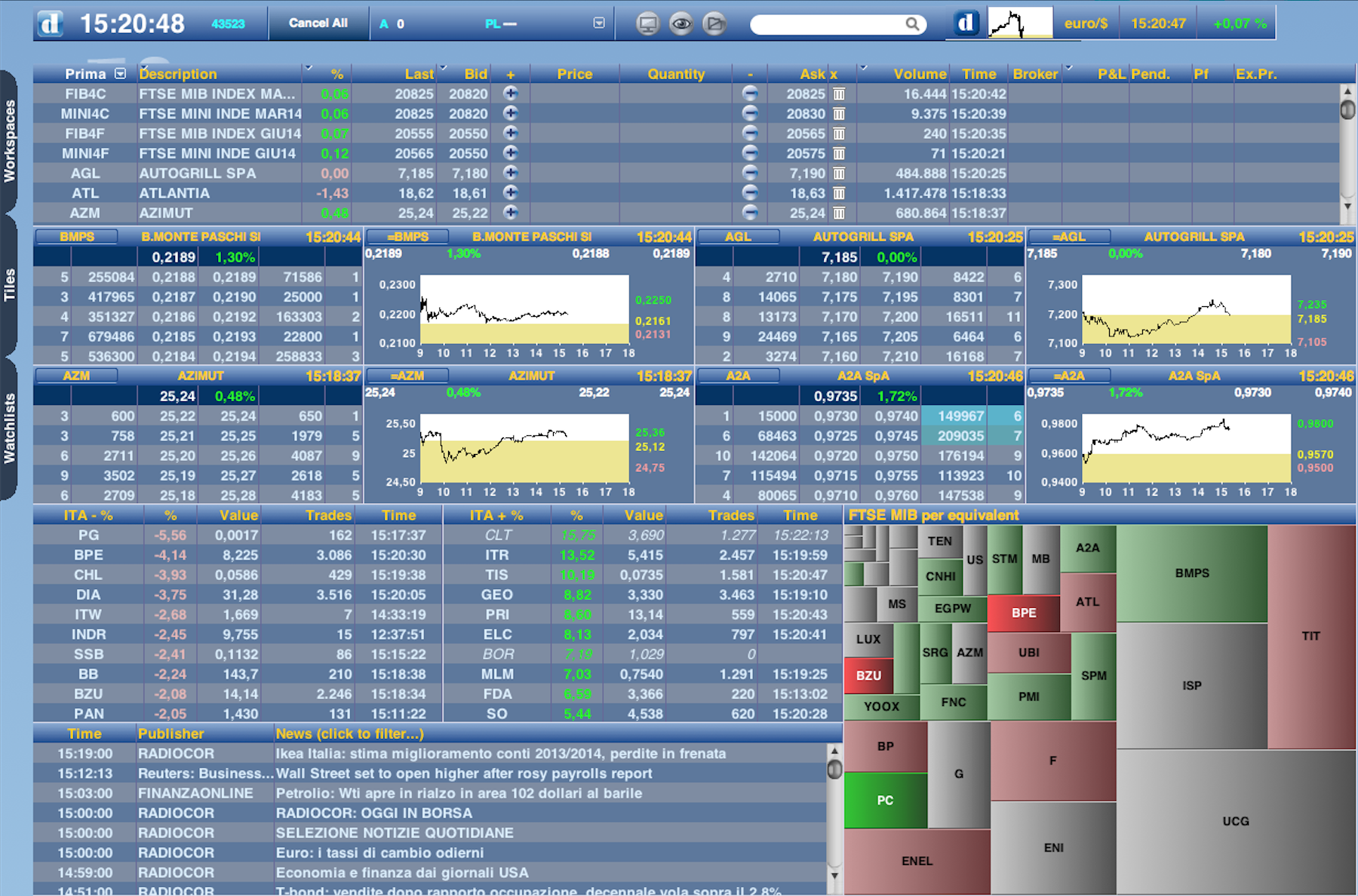The width and height of the screenshot is (1358, 896).
Task: Click the Directa logo next to mini chart
Action: click(966, 23)
